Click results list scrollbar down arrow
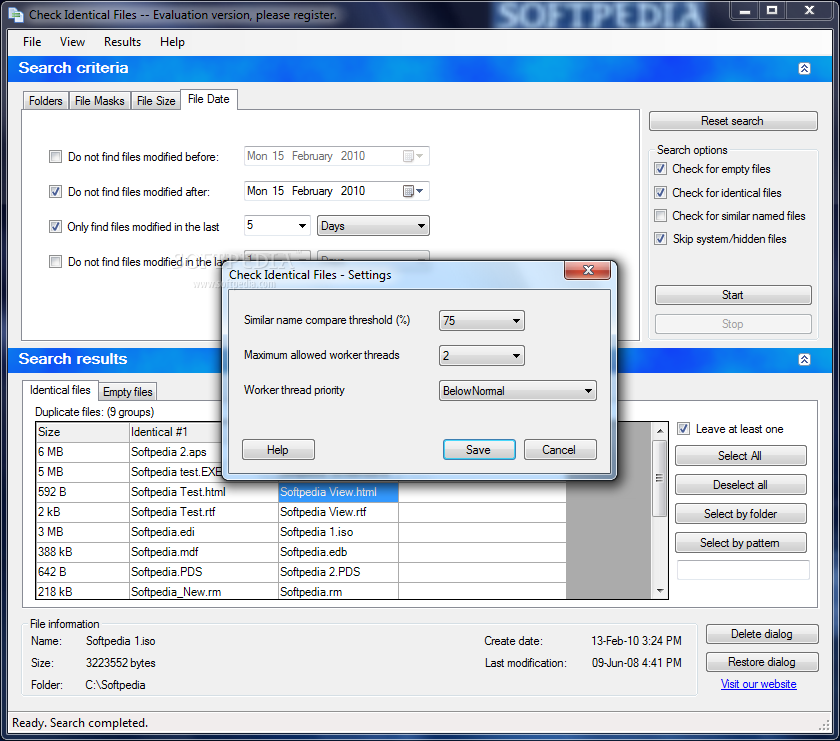The height and width of the screenshot is (741, 840). pyautogui.click(x=660, y=590)
